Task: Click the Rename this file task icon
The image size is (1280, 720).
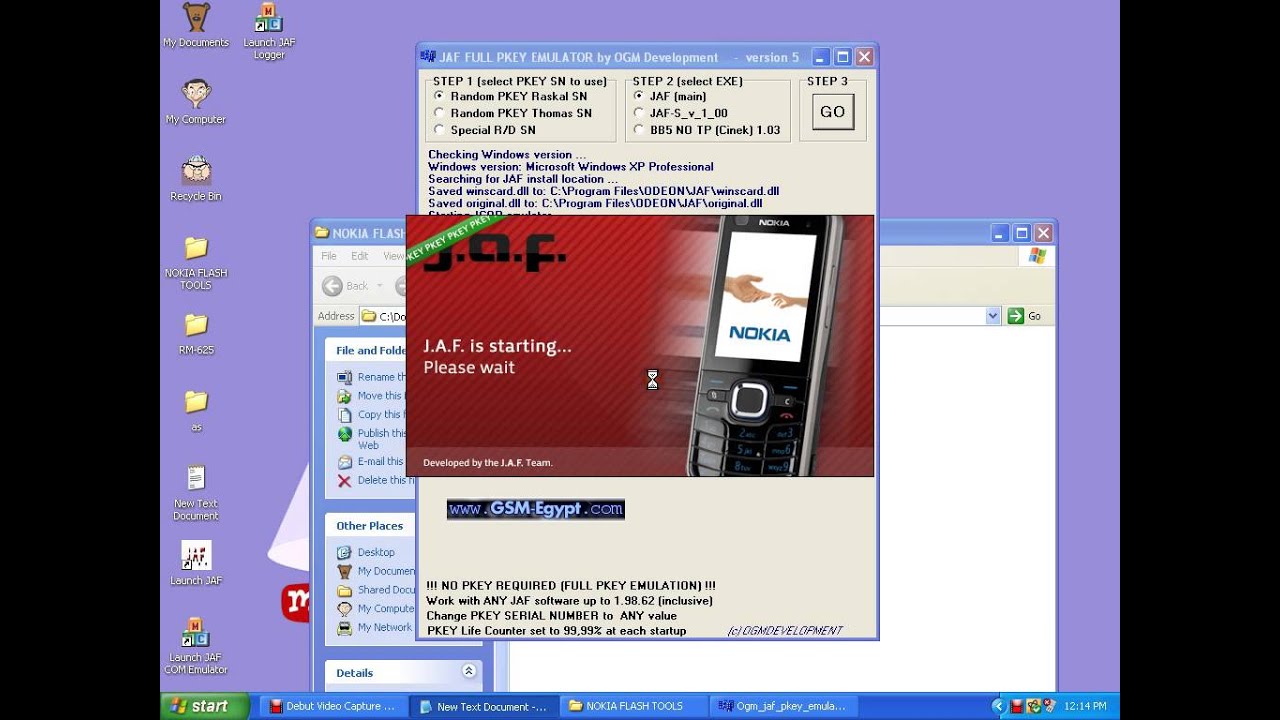Action: [344, 377]
